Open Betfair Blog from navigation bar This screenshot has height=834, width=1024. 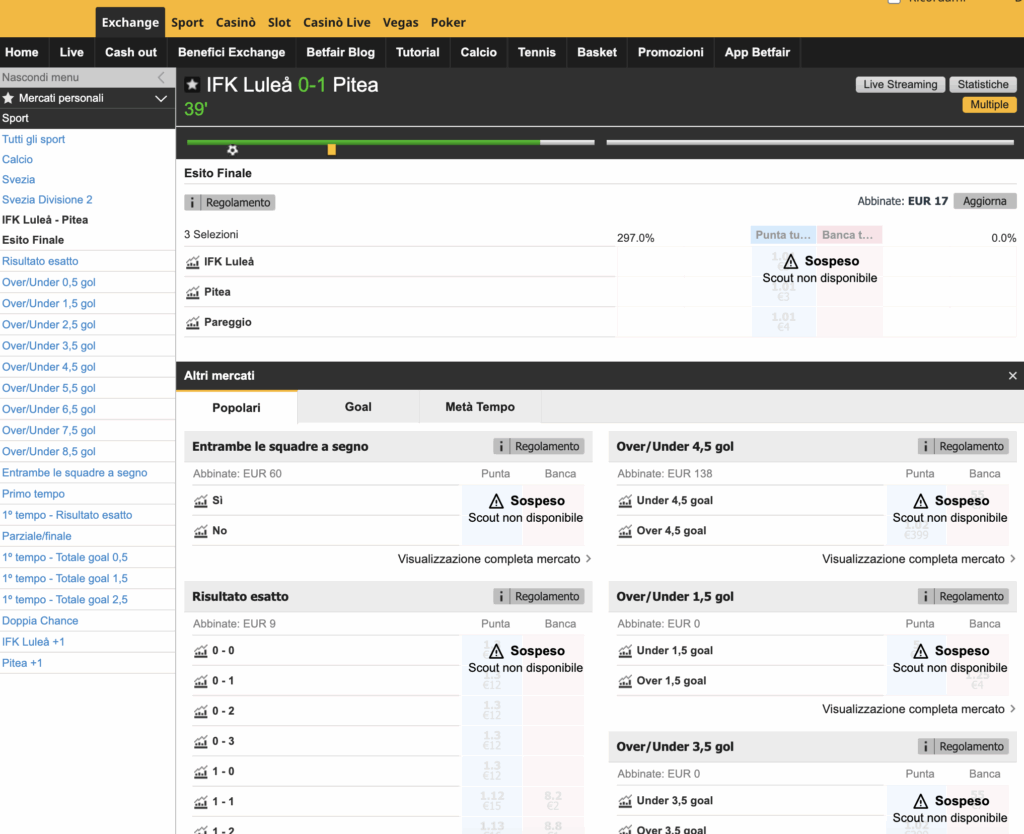click(340, 52)
